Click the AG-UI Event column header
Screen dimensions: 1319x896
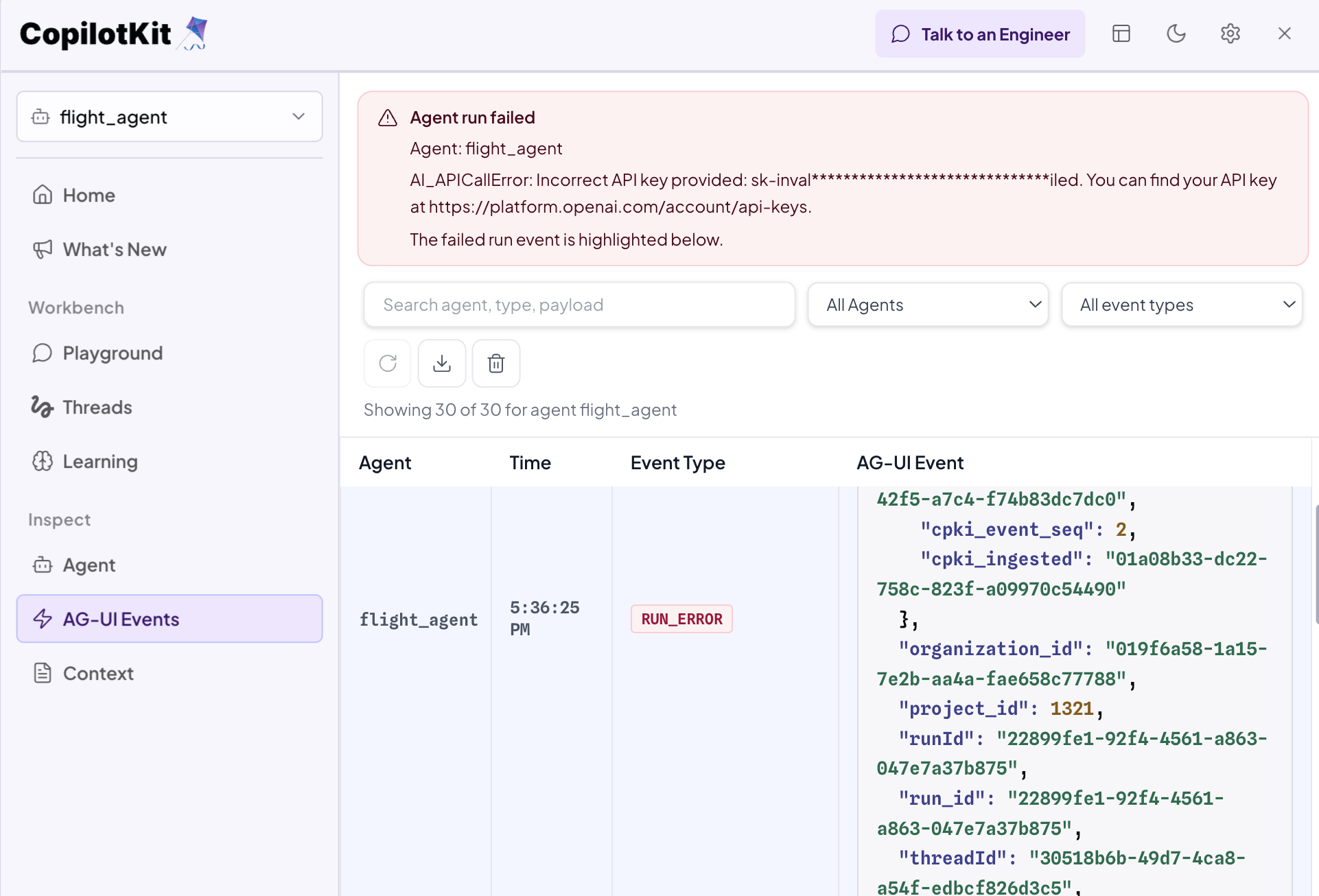[x=910, y=462]
